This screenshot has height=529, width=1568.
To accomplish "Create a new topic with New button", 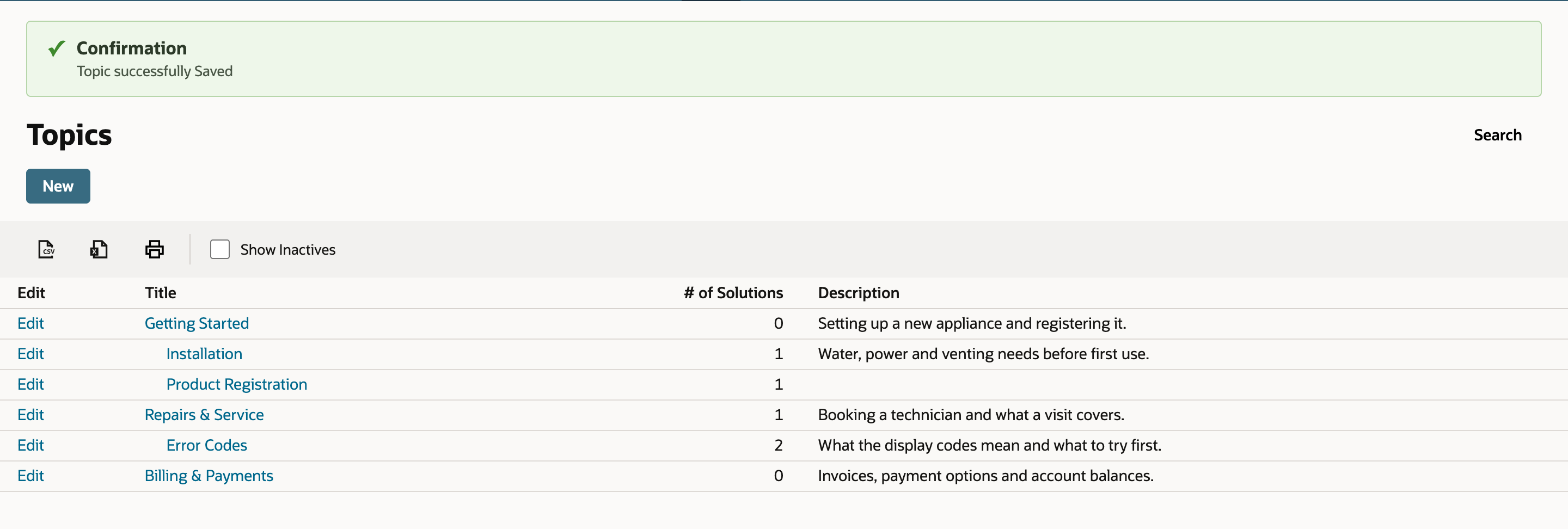I will point(58,186).
